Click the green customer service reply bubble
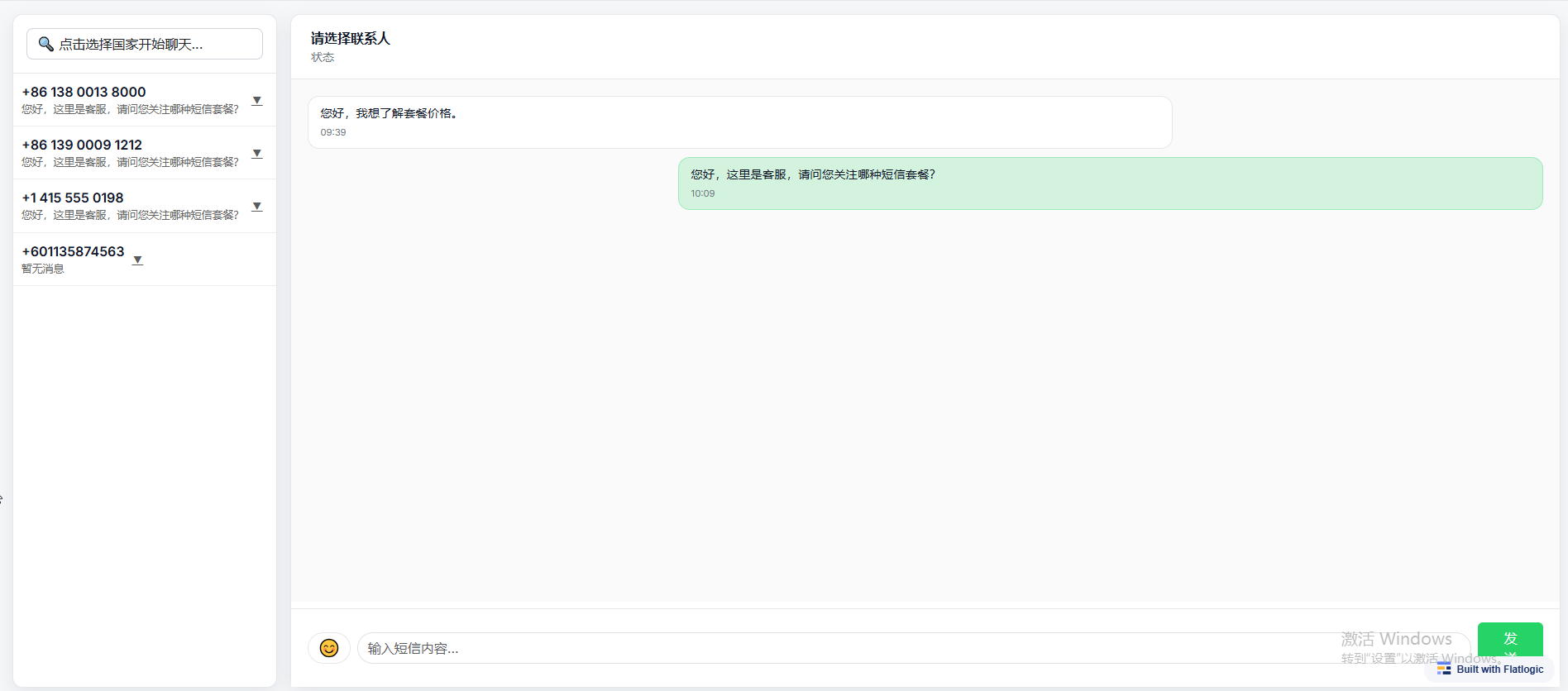 pyautogui.click(x=1110, y=183)
